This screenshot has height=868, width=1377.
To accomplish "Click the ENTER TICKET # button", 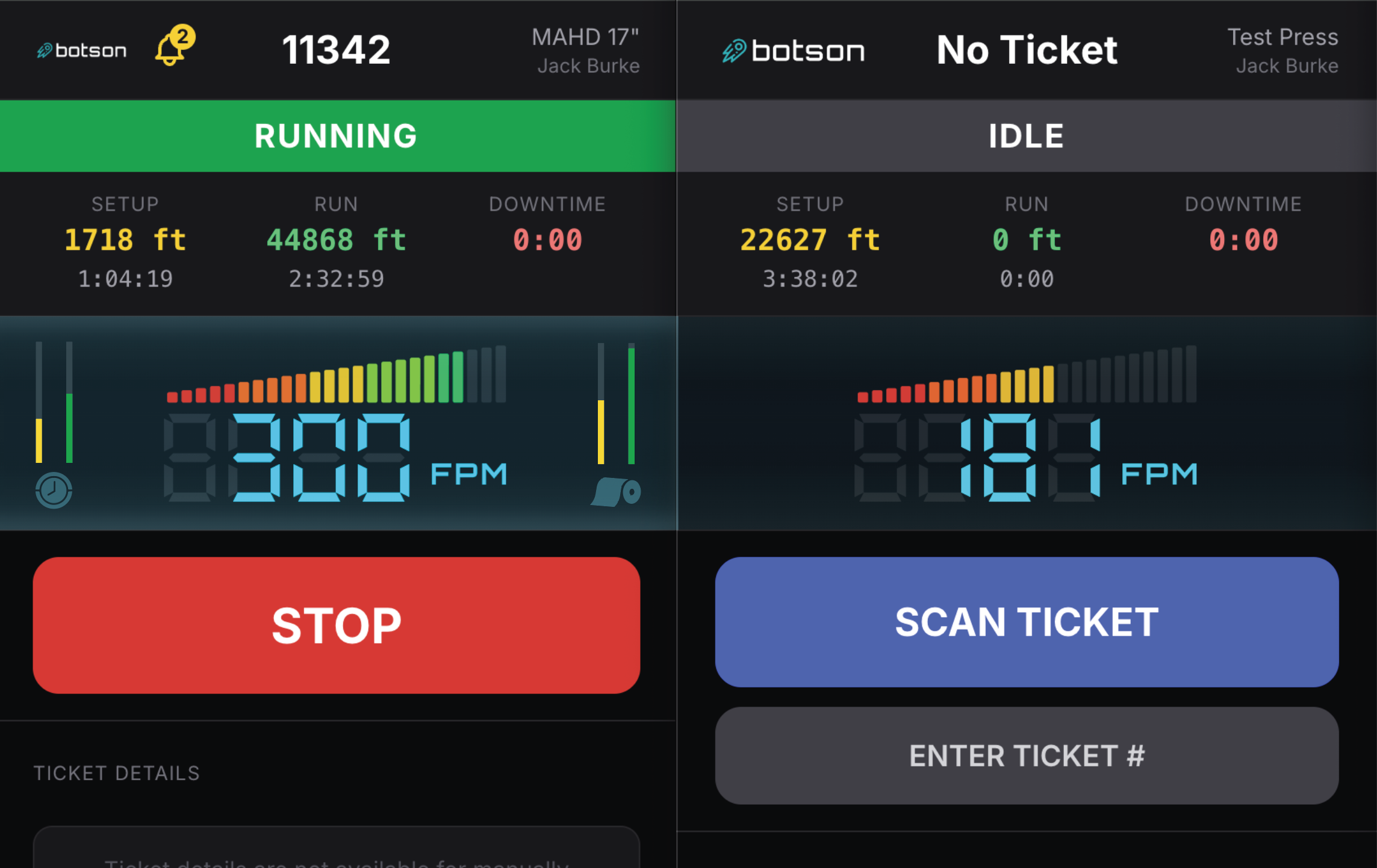I will pos(1026,755).
